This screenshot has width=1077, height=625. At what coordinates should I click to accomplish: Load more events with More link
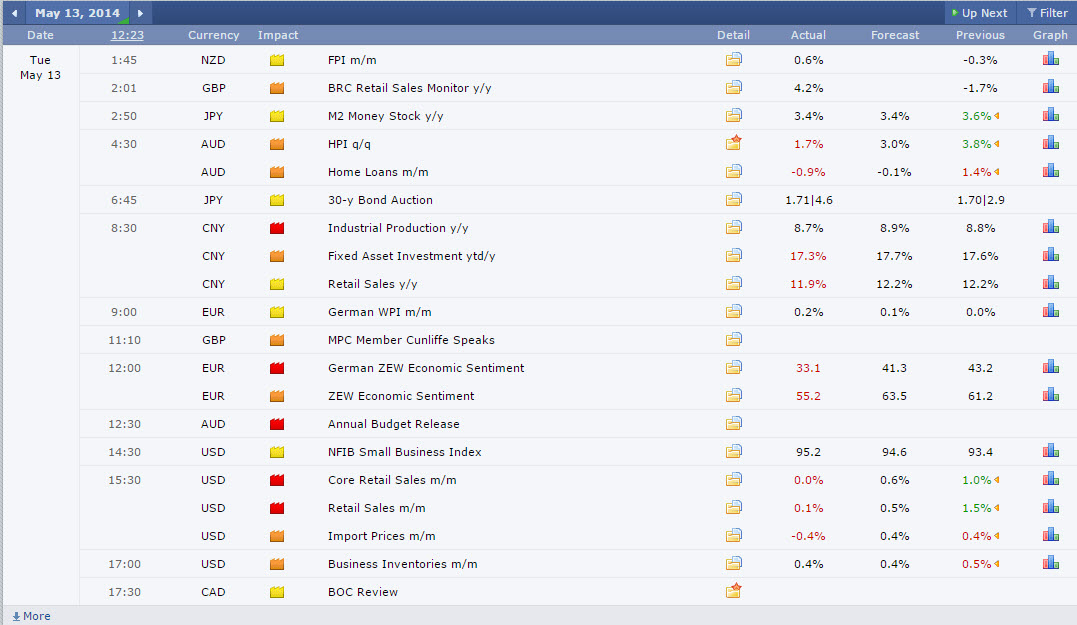(x=32, y=616)
